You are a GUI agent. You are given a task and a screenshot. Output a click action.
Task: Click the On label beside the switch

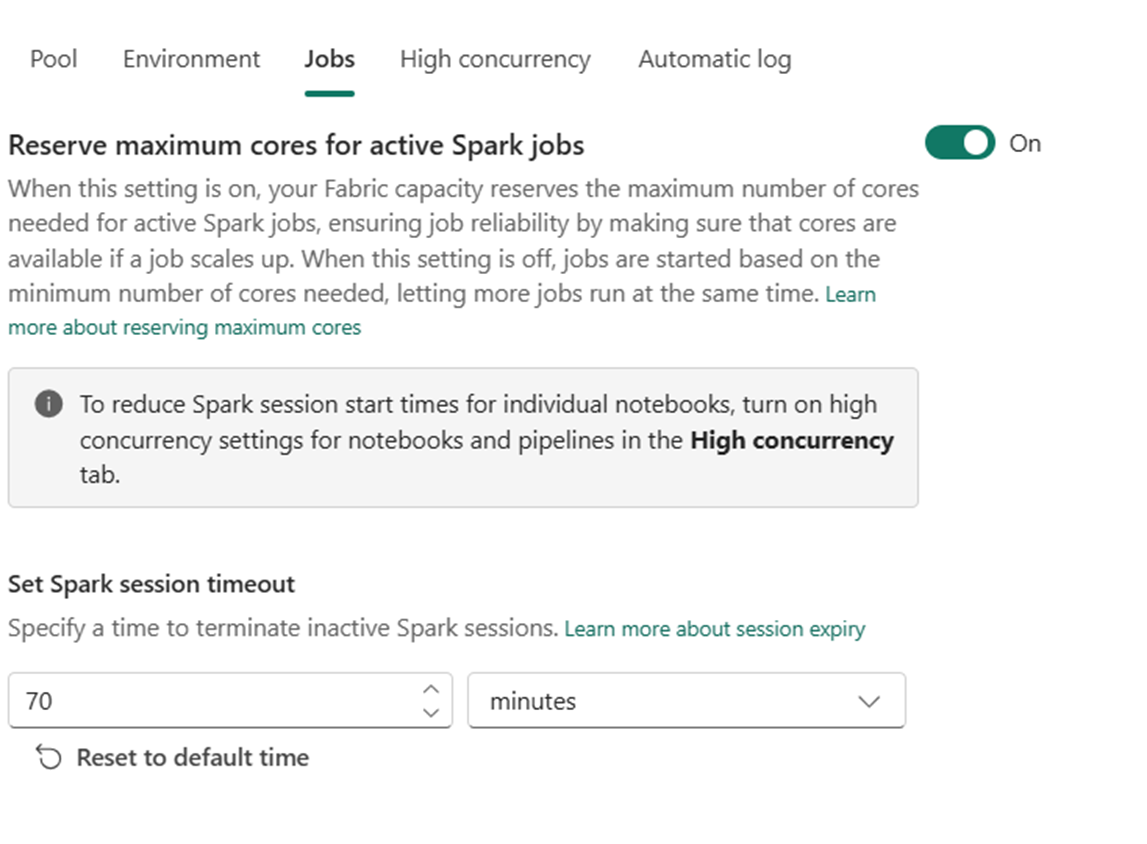(1025, 143)
